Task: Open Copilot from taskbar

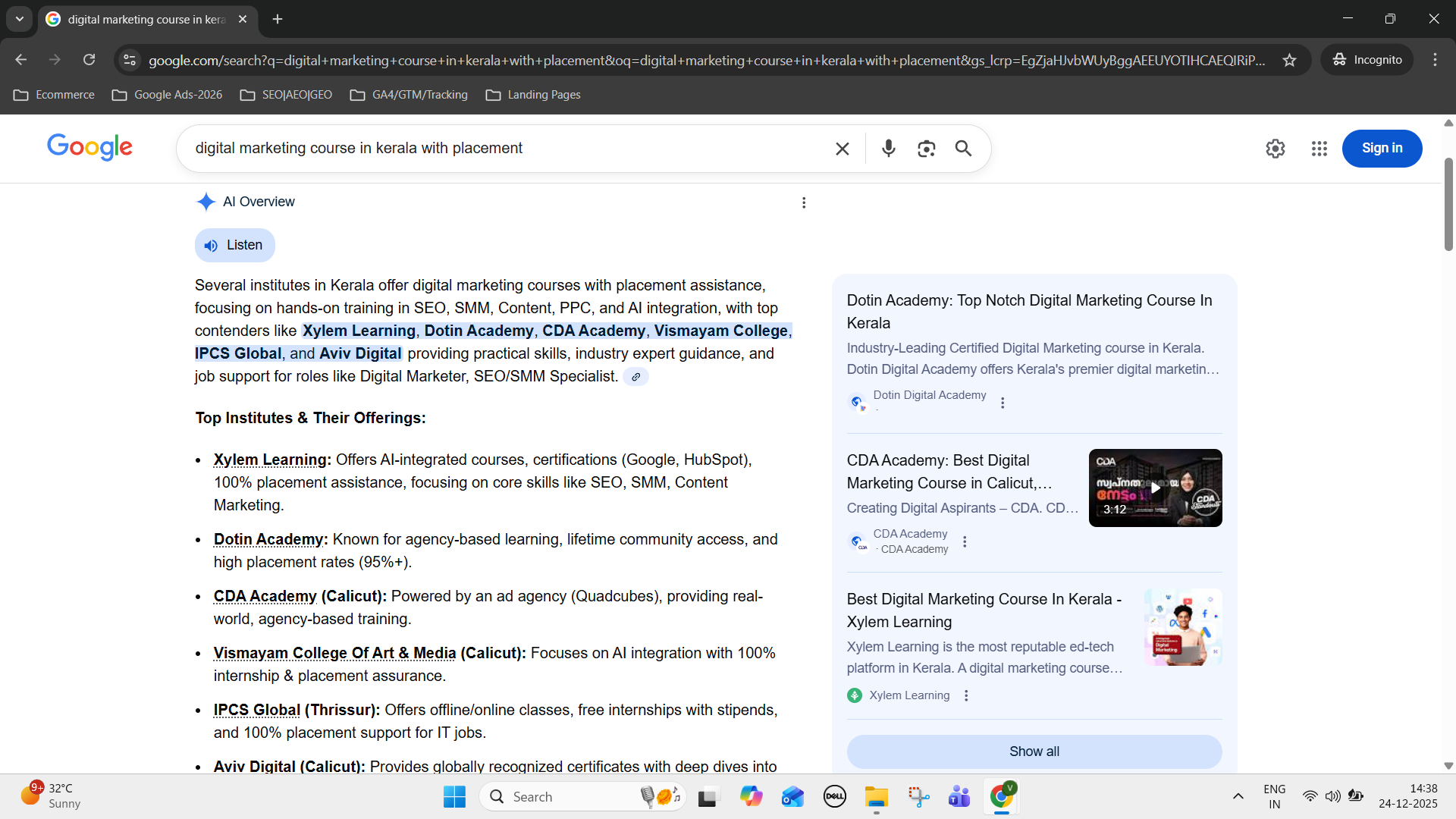Action: point(751,797)
